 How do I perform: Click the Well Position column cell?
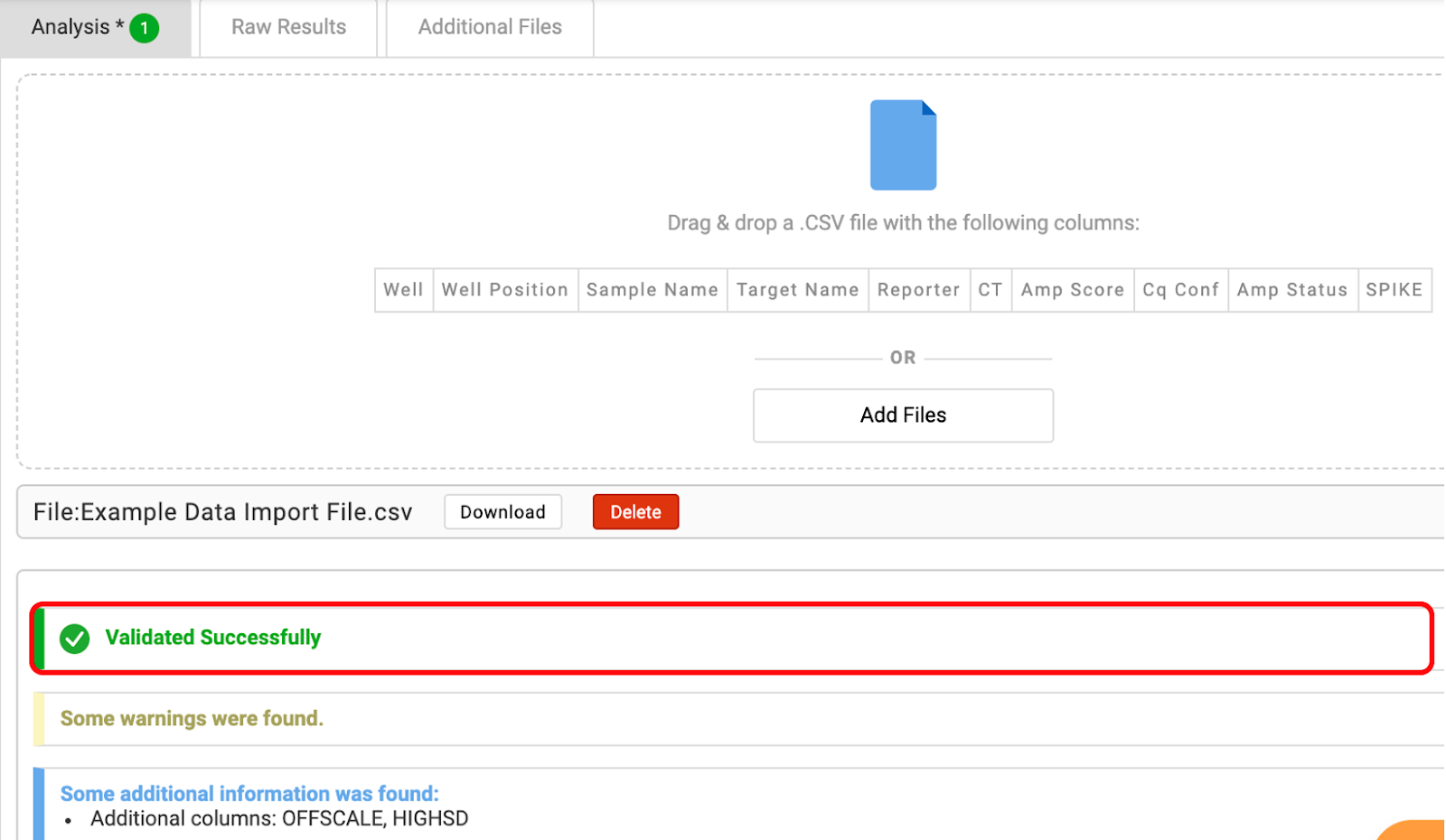[505, 290]
